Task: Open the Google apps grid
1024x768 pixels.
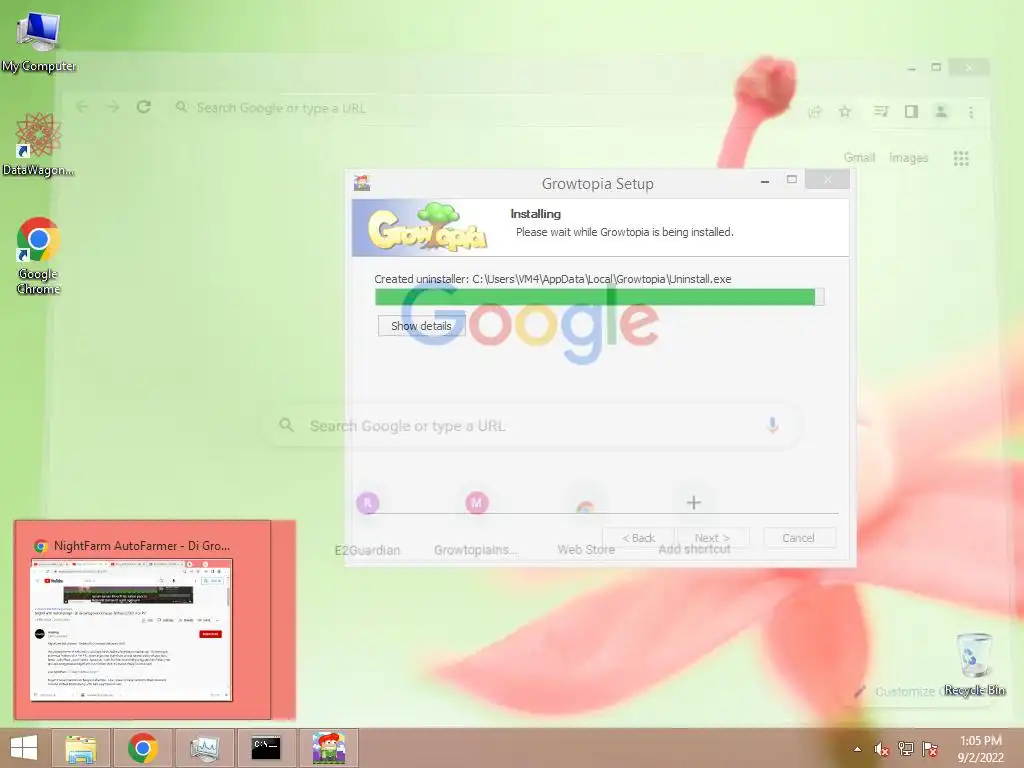Action: (961, 158)
